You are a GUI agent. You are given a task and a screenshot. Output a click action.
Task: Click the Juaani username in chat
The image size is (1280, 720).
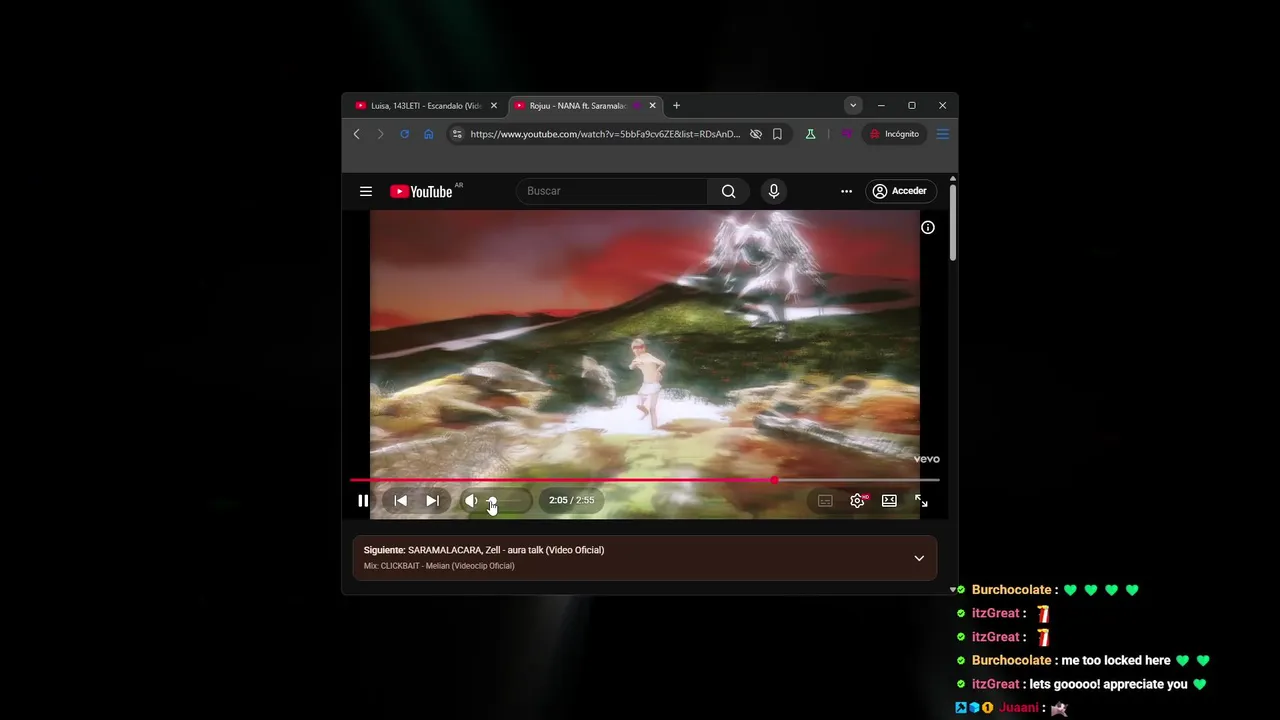pyautogui.click(x=1017, y=708)
